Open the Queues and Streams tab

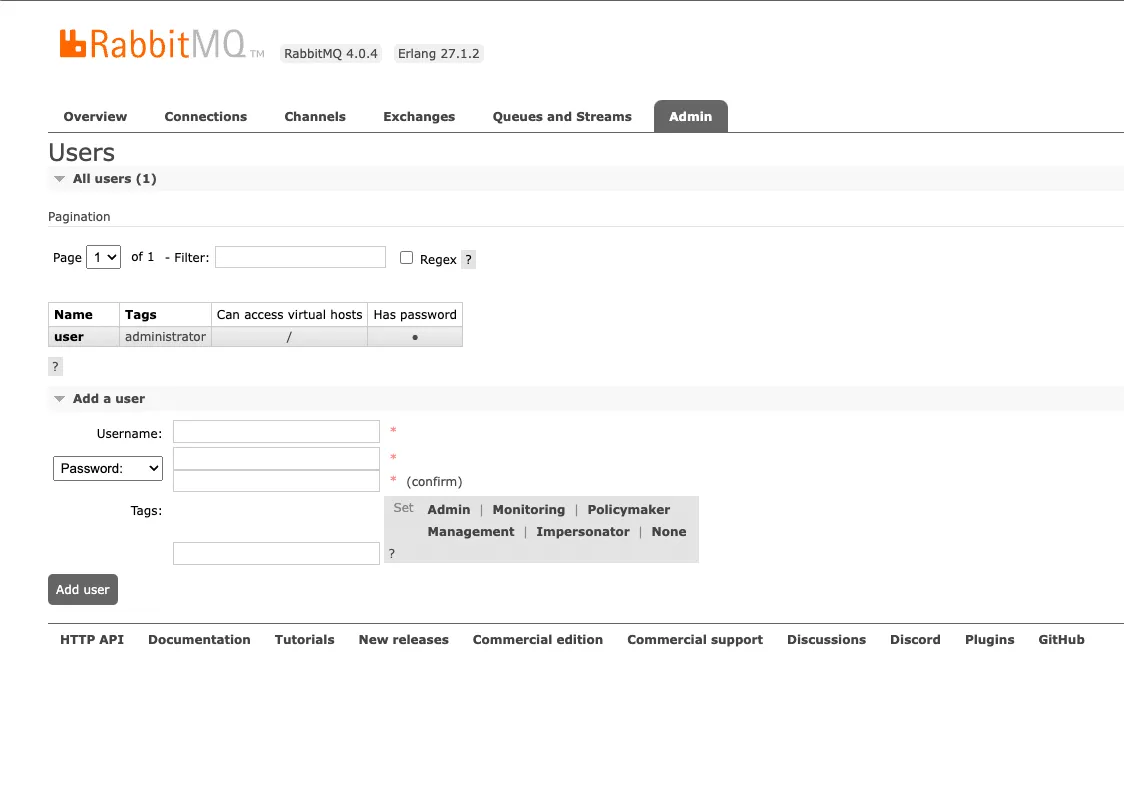click(561, 116)
